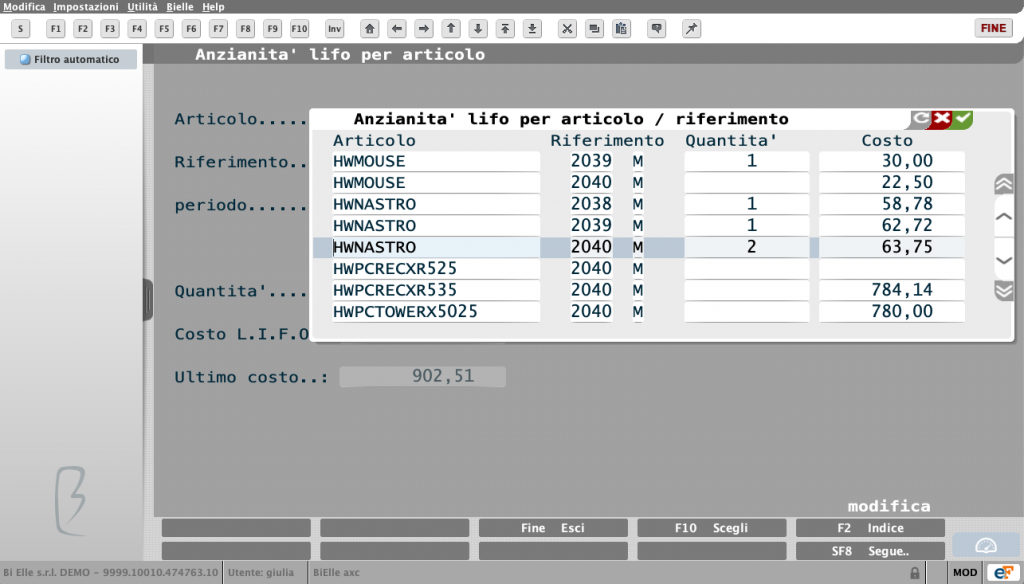Viewport: 1024px width, 584px height.
Task: Click the grey refresh icon in the popup
Action: pyautogui.click(x=920, y=119)
